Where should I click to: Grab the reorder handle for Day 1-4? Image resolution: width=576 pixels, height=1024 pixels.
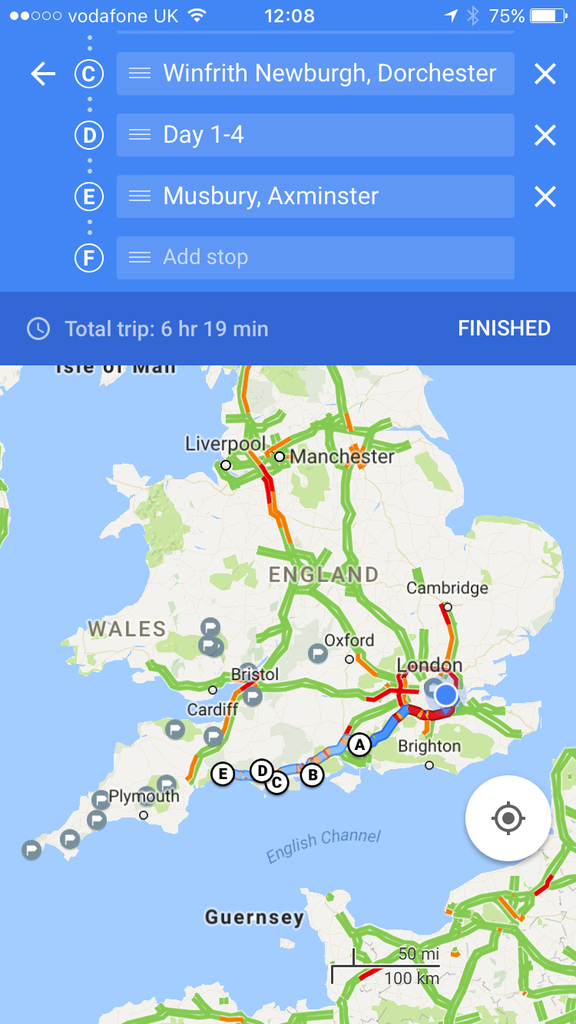(x=140, y=135)
